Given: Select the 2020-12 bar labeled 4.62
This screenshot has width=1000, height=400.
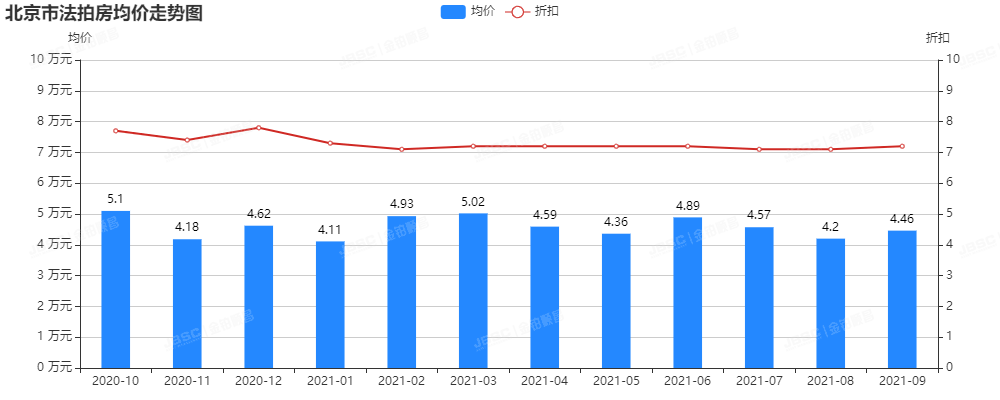Looking at the screenshot, I should (x=258, y=297).
